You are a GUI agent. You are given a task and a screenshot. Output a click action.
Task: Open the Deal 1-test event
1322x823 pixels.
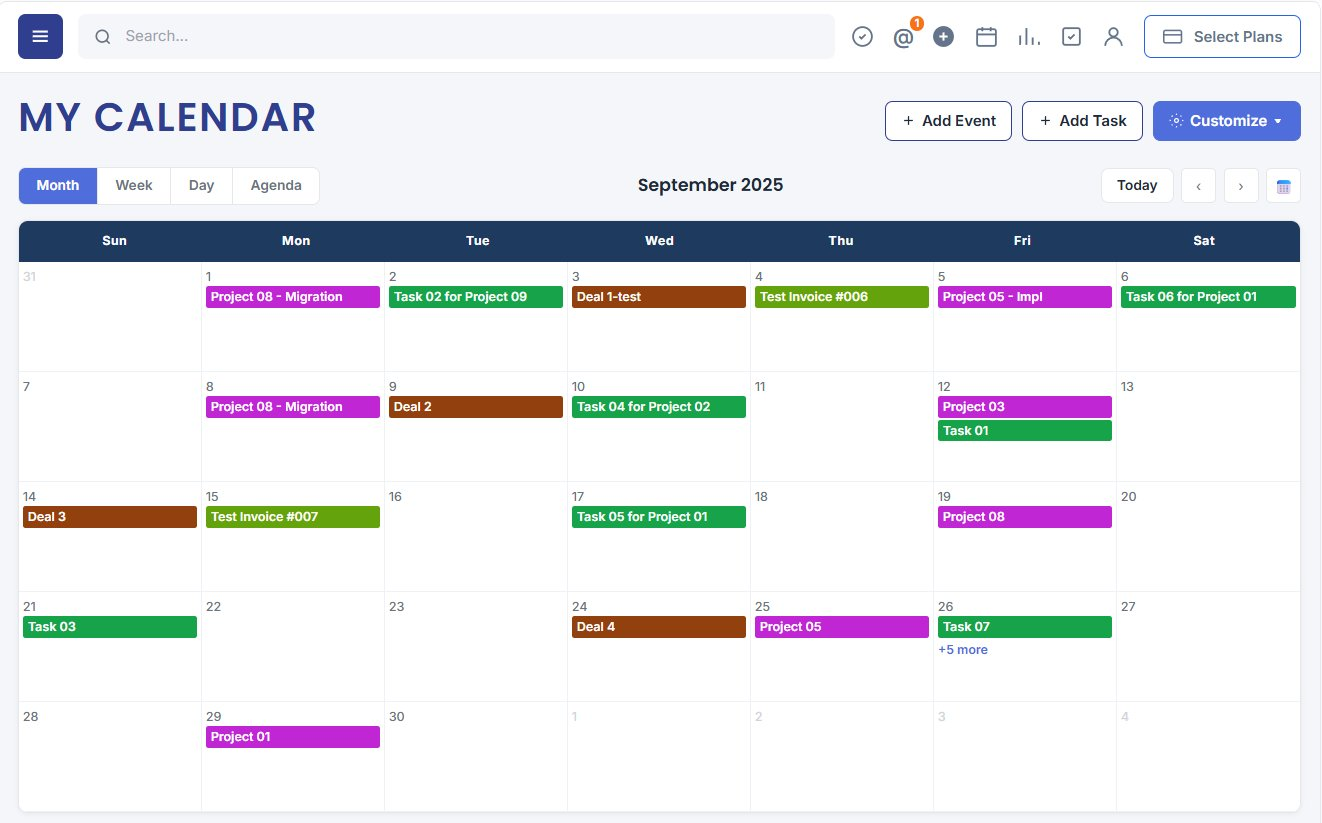coord(659,297)
